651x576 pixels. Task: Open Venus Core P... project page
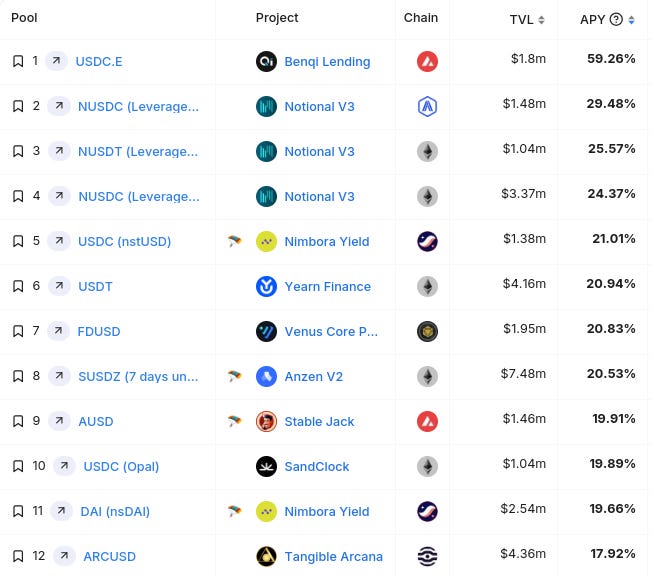pyautogui.click(x=331, y=331)
